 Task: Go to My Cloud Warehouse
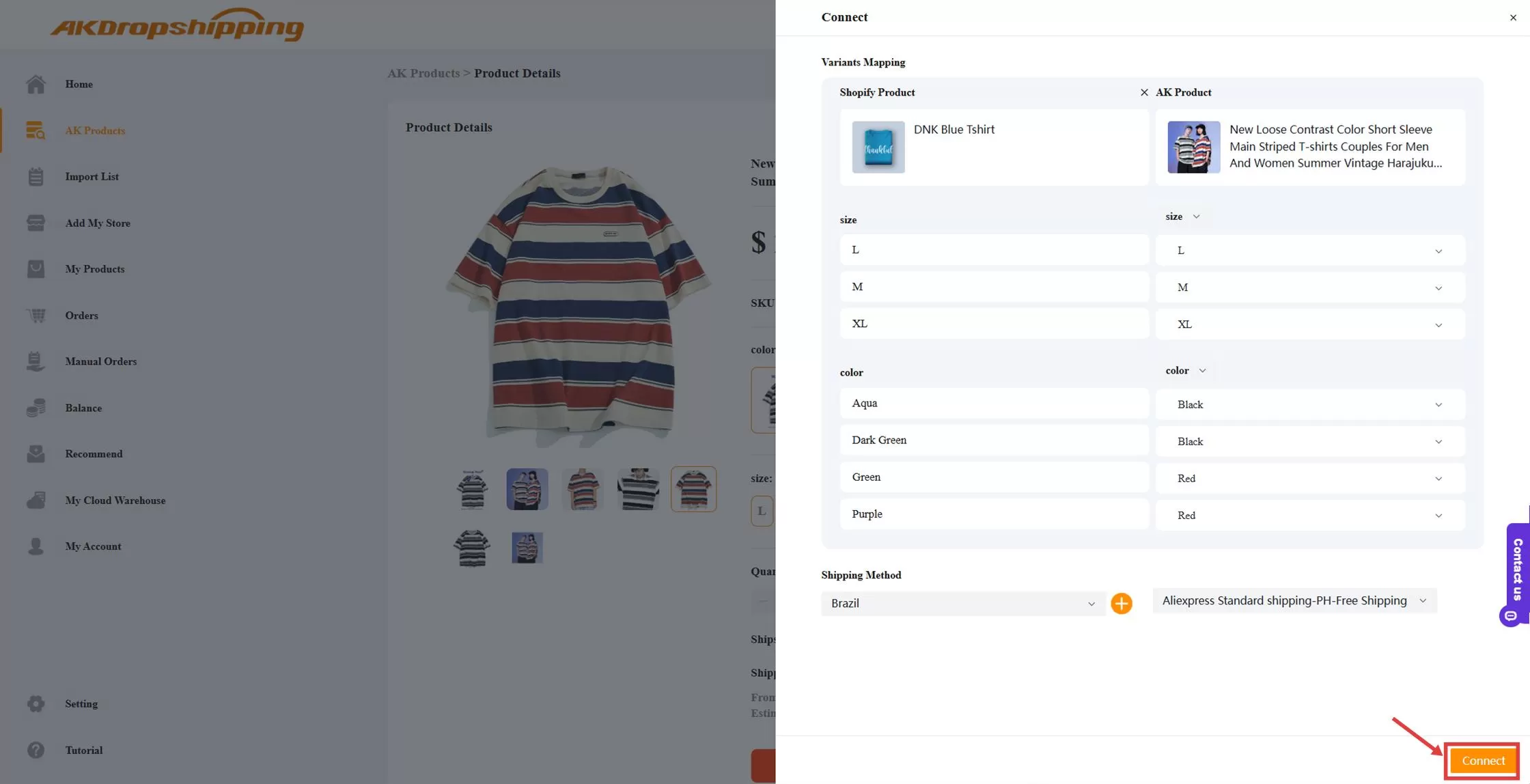click(36, 500)
